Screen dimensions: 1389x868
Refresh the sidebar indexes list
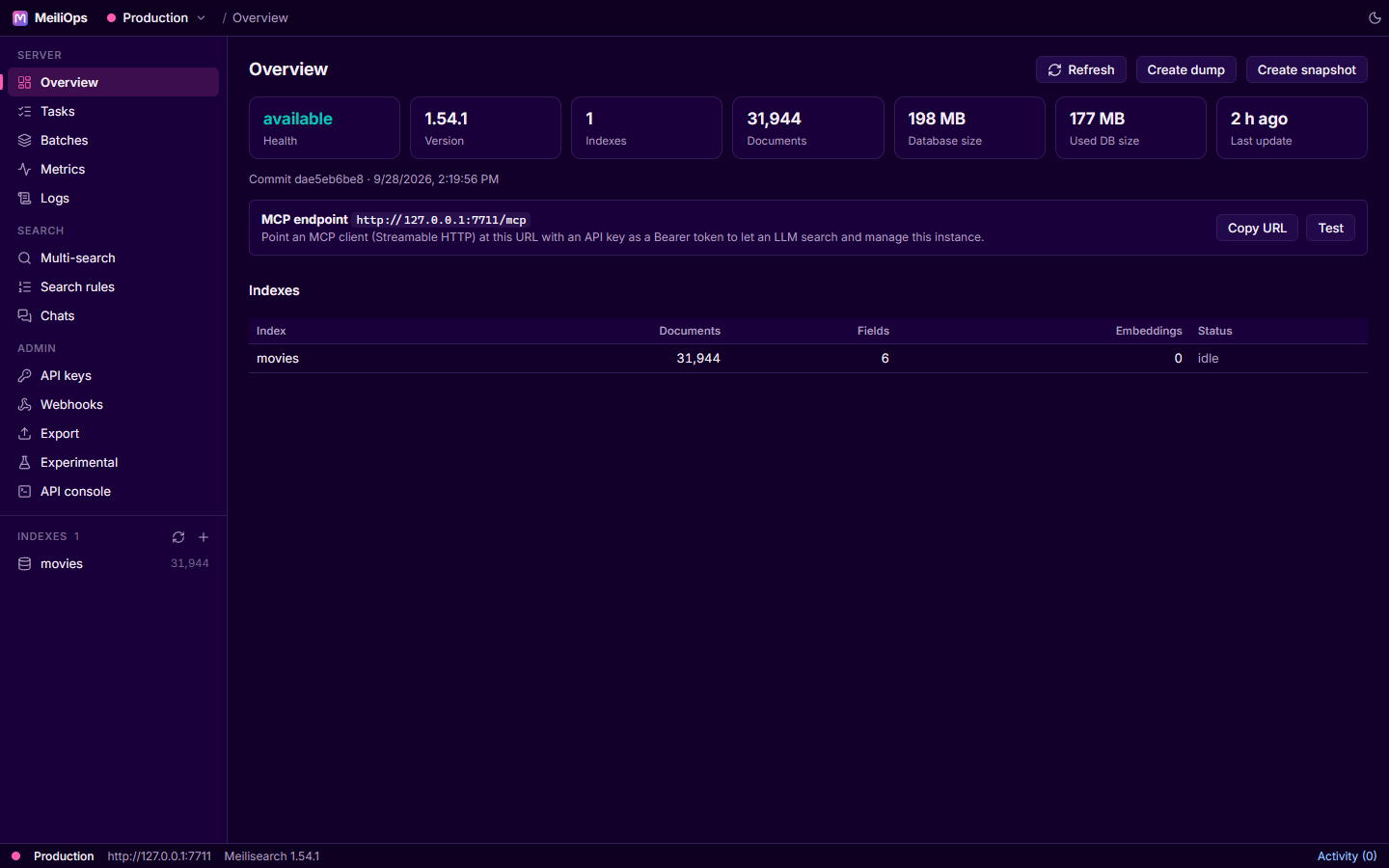[178, 537]
